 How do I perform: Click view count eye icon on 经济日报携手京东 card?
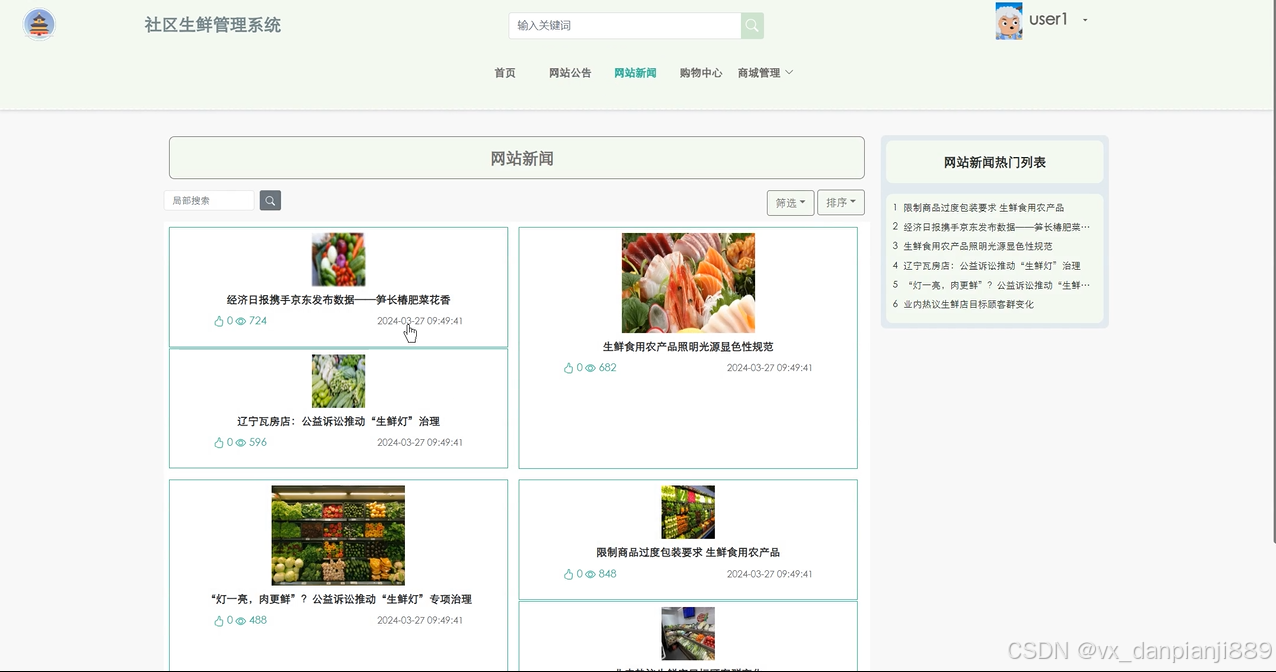pyautogui.click(x=240, y=321)
